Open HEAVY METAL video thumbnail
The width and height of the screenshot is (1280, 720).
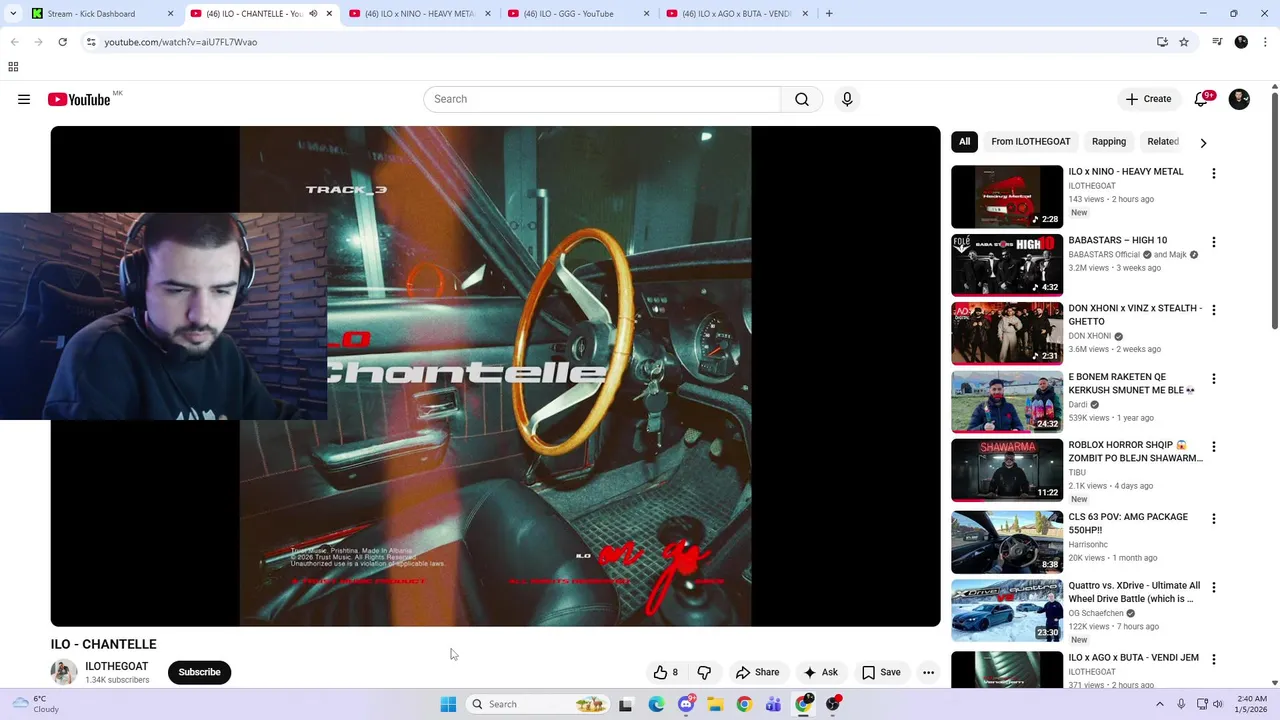[x=1007, y=197]
